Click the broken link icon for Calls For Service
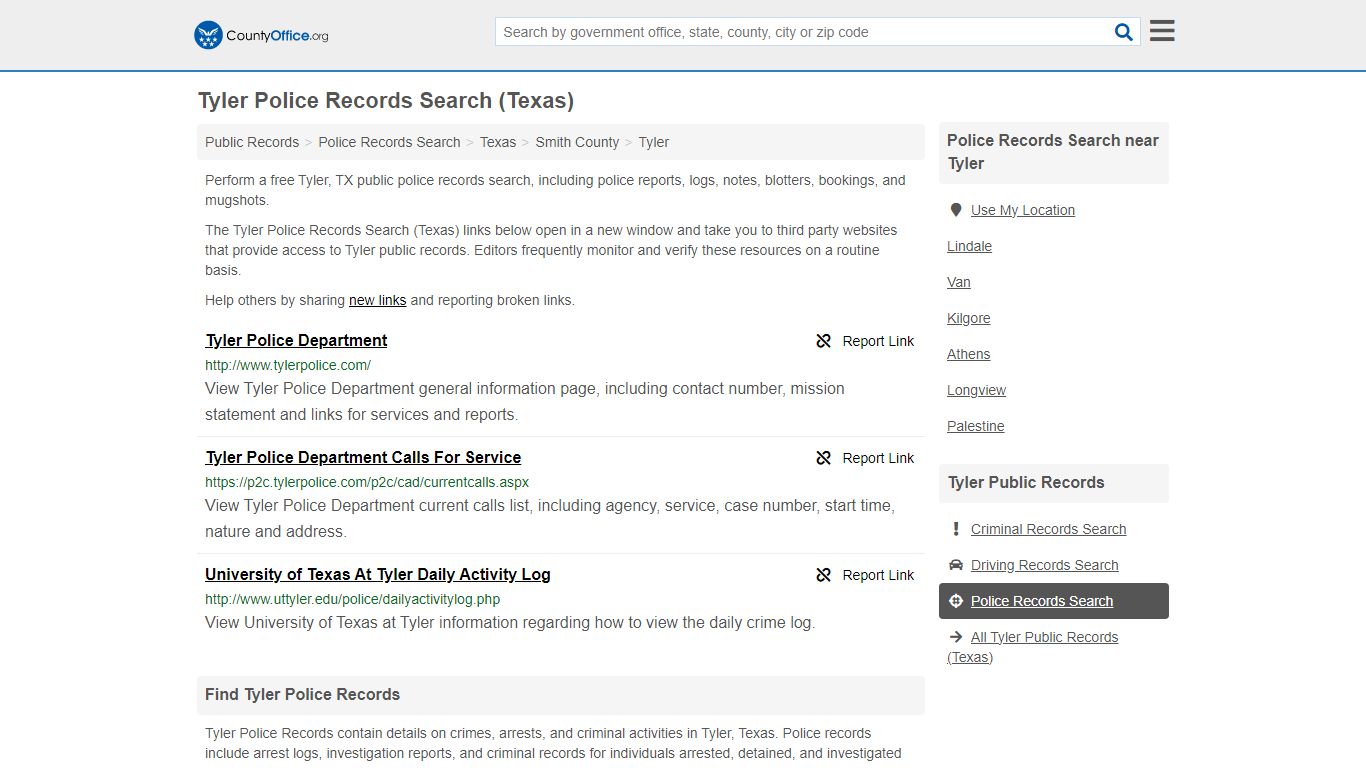Screen dimensions: 1366x768 [x=824, y=458]
